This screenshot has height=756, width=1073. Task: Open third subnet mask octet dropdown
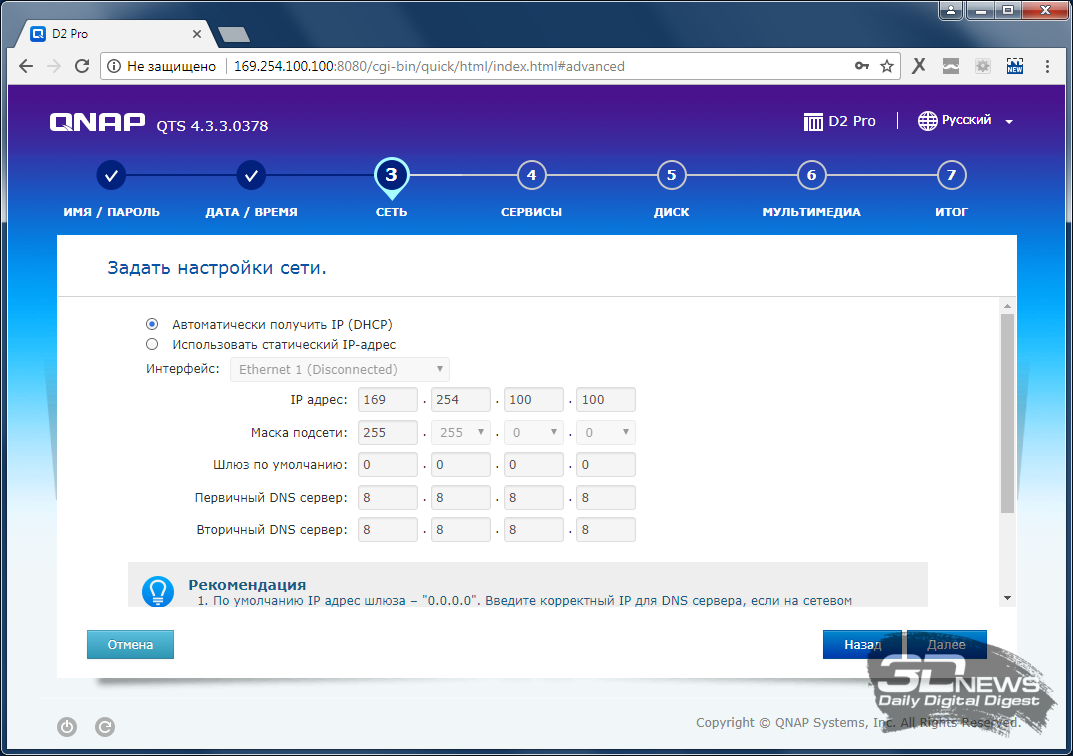[534, 432]
